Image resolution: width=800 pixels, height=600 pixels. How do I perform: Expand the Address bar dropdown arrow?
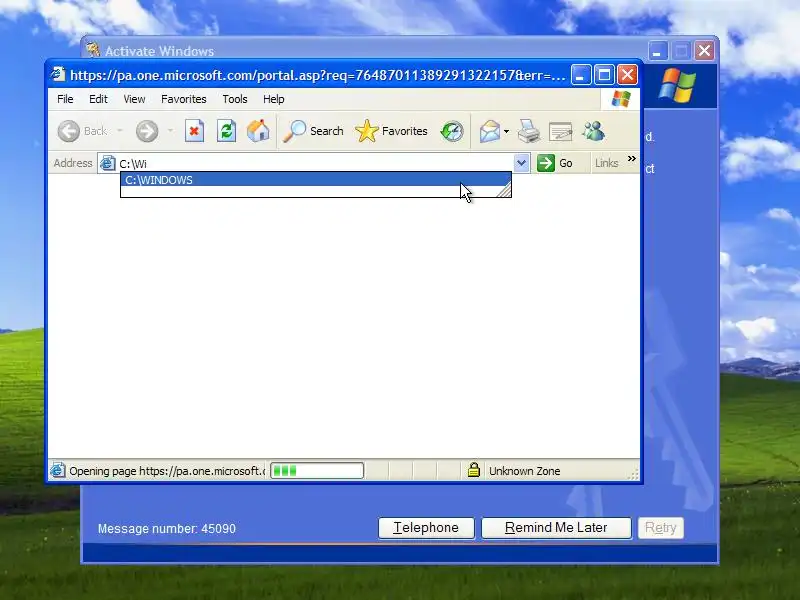[521, 163]
